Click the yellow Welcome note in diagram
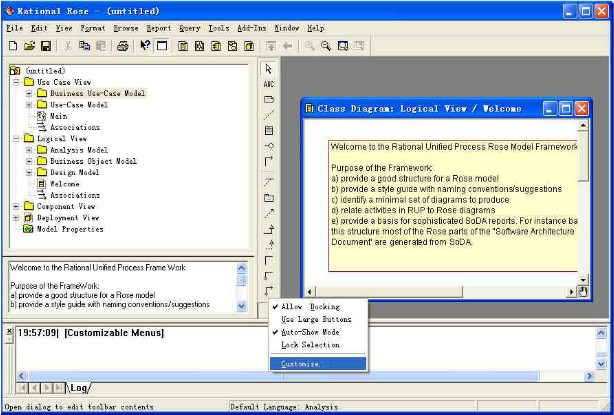This screenshot has width=614, height=415. pos(453,206)
